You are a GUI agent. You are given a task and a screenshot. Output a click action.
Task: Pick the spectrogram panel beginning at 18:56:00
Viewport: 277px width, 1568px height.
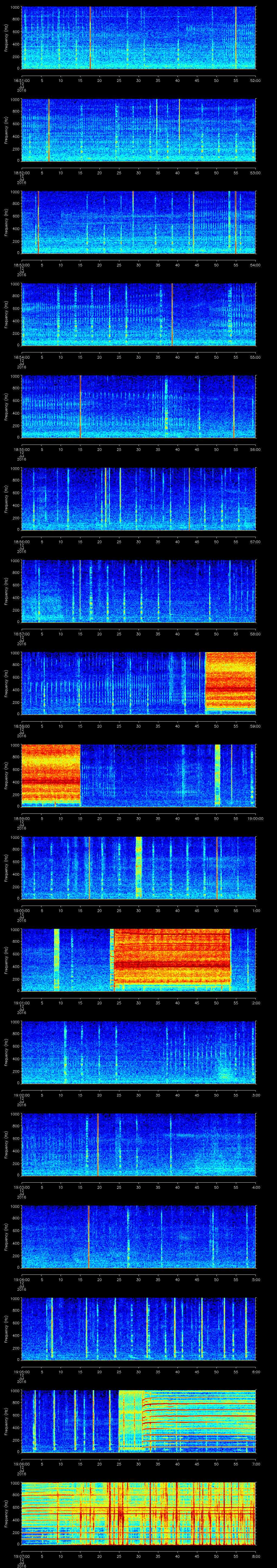coord(139,499)
